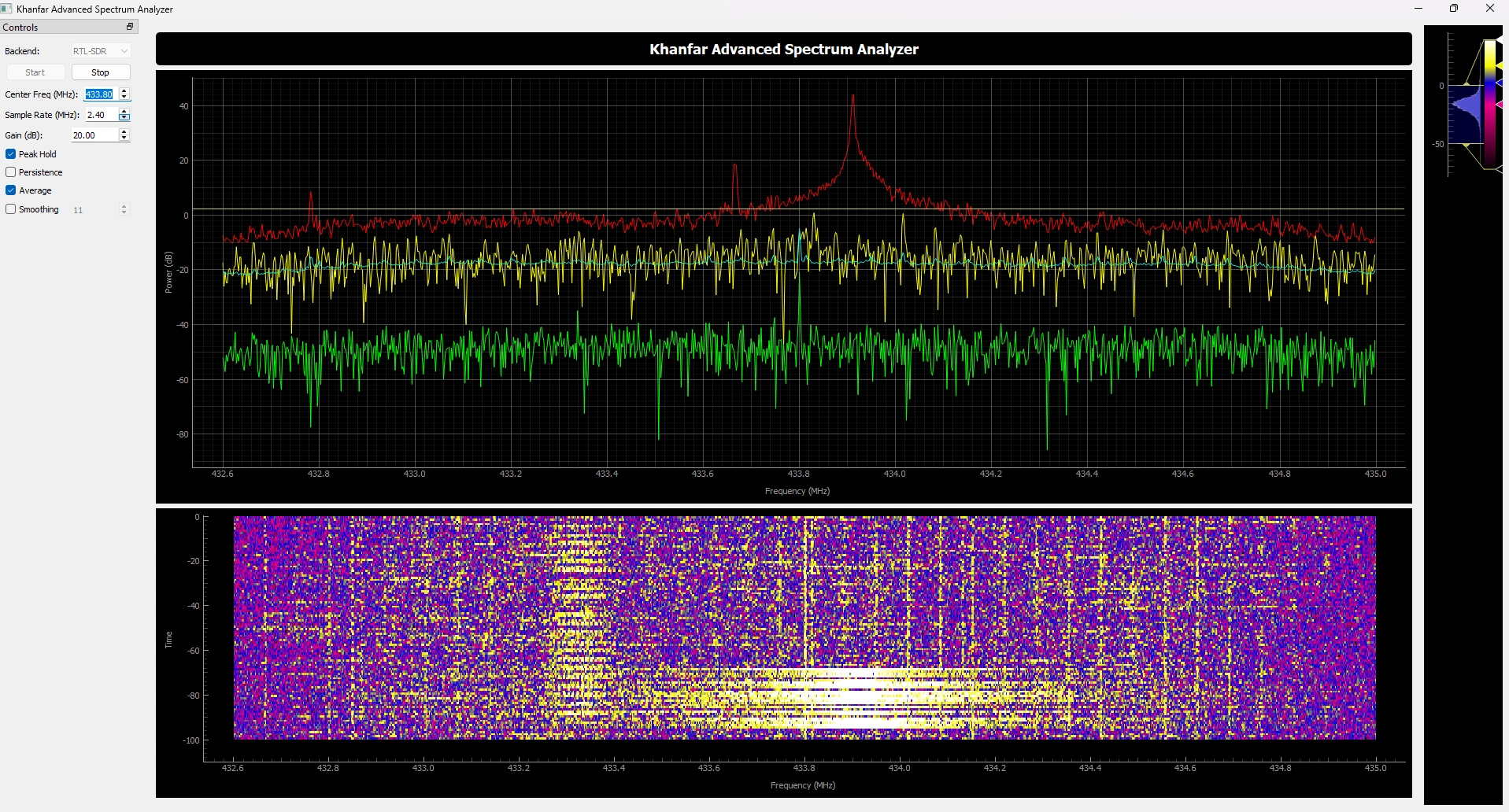Viewport: 1509px width, 812px height.
Task: Click the Center Freq (MHz) label
Action: (42, 94)
